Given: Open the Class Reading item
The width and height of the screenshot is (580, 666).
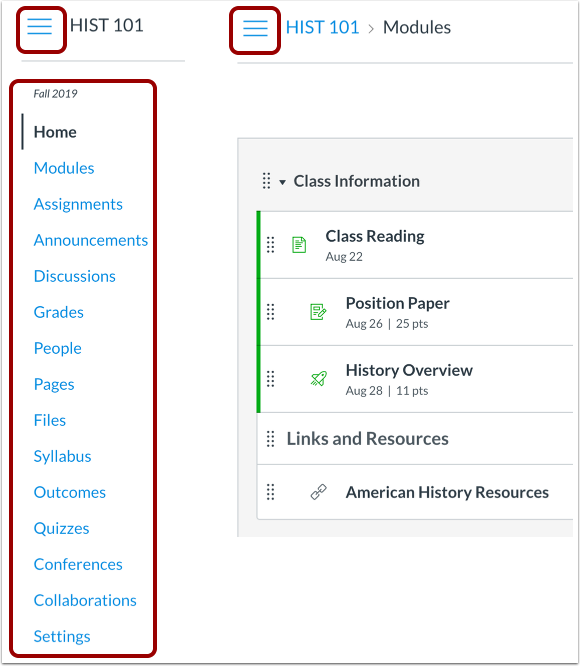Looking at the screenshot, I should tap(375, 236).
